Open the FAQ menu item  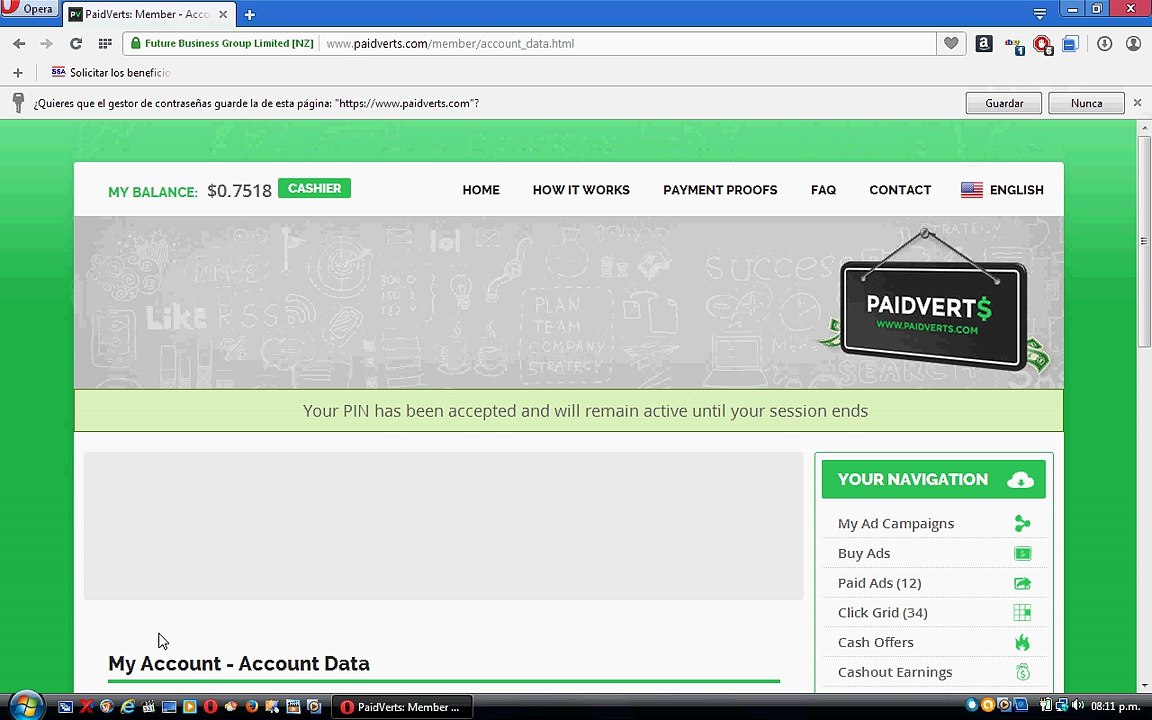tap(824, 190)
